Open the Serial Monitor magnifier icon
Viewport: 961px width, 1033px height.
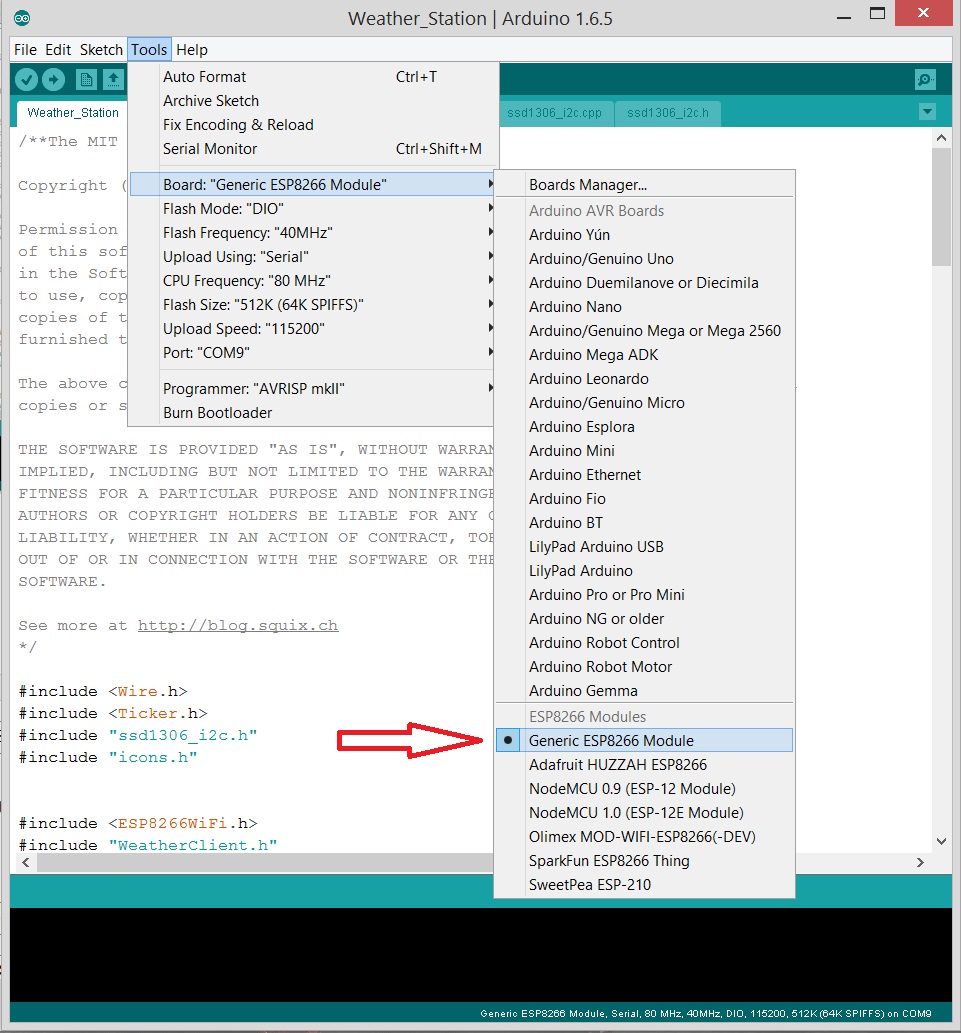925,80
